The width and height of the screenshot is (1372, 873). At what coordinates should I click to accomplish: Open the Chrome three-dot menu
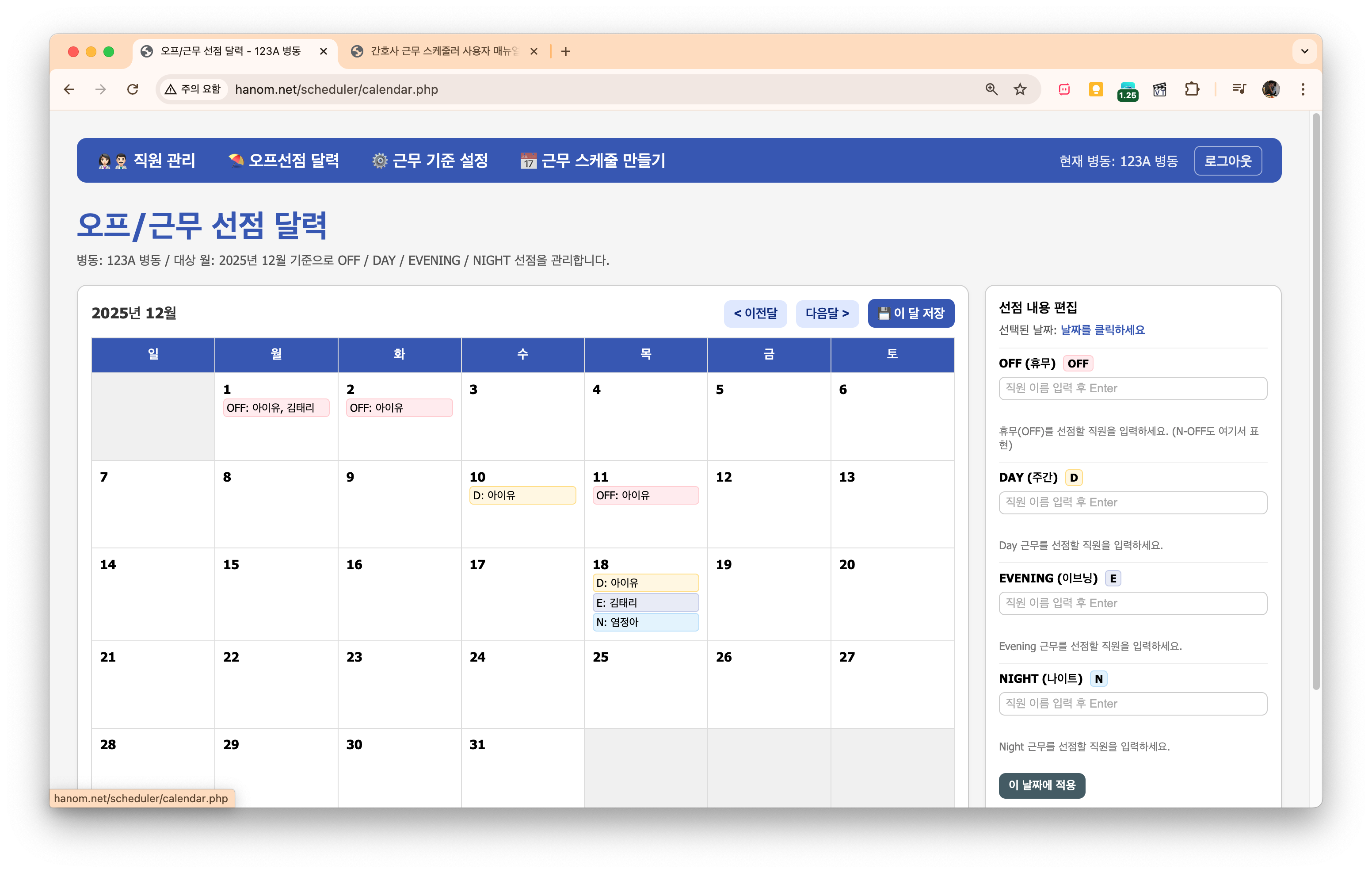tap(1303, 89)
